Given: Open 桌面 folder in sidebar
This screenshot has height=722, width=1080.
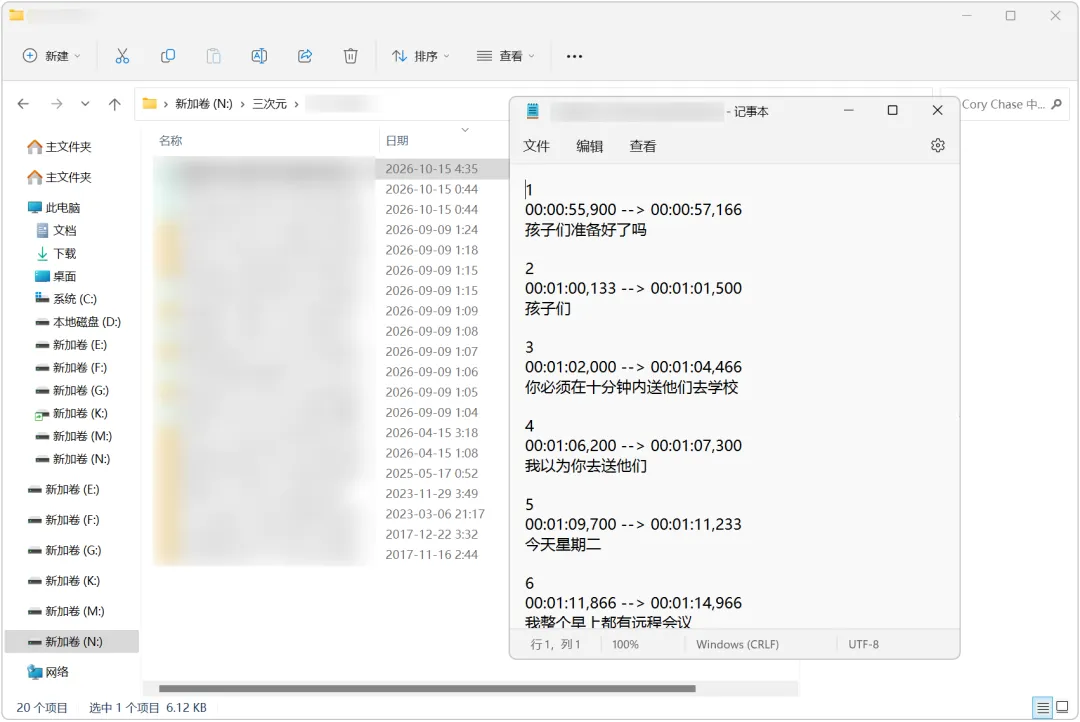Looking at the screenshot, I should [56, 276].
